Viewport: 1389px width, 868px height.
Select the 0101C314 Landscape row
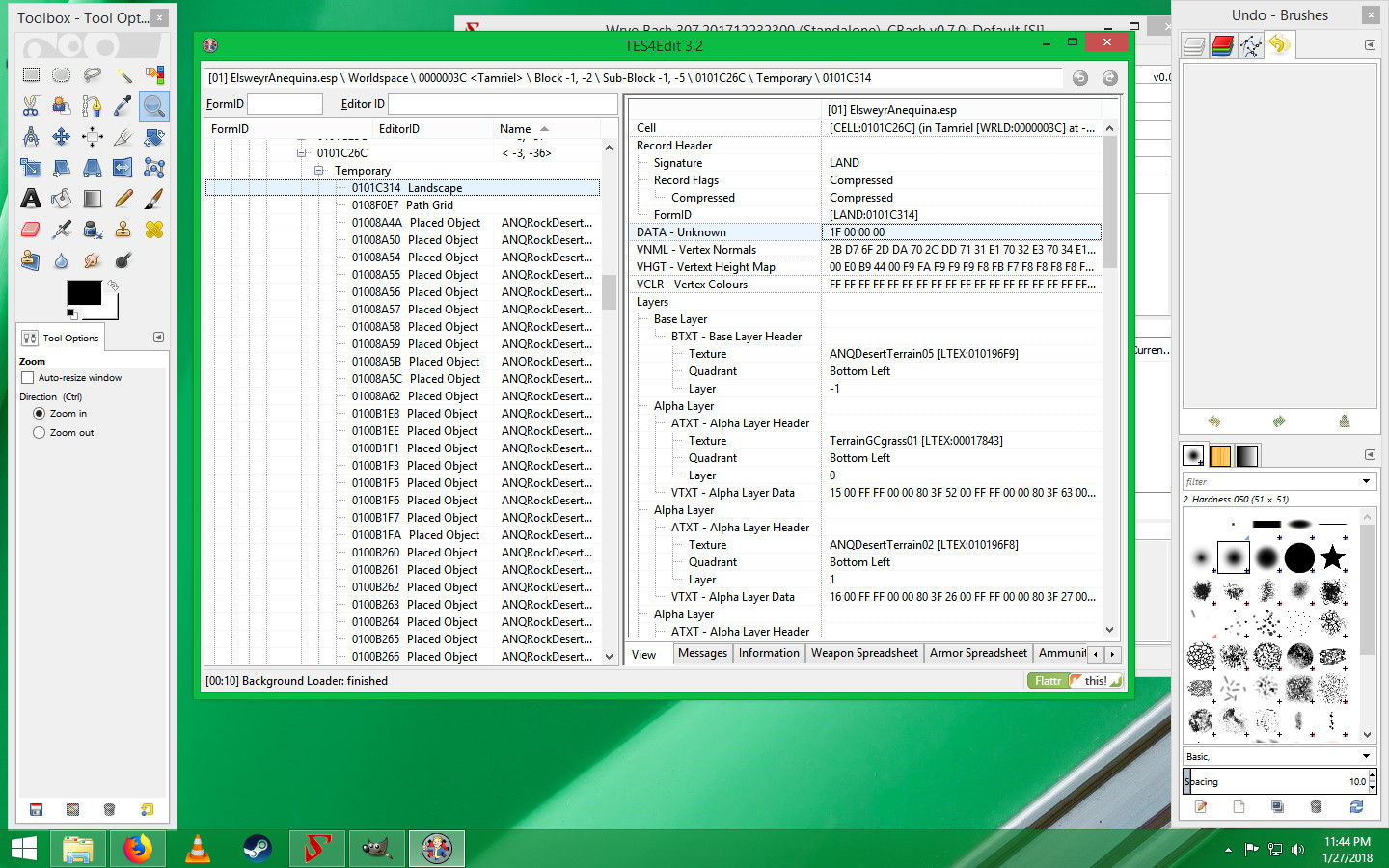403,188
